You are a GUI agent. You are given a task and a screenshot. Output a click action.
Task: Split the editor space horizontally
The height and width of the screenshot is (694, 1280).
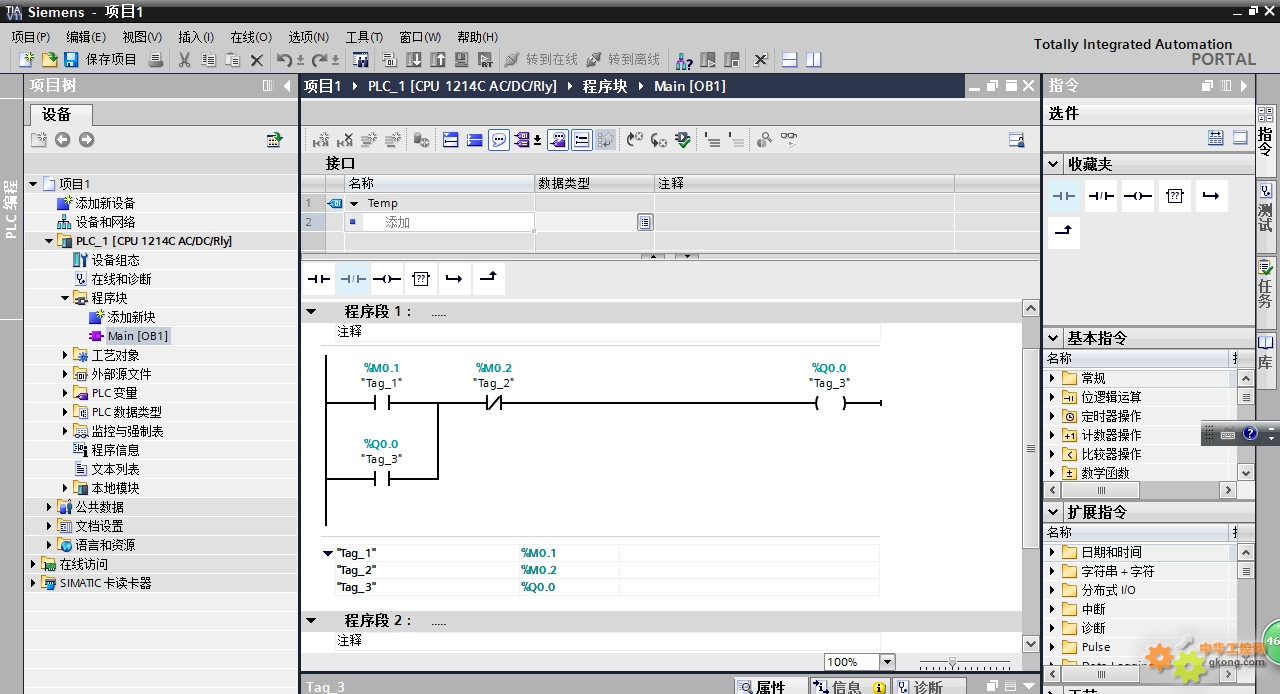coord(789,60)
